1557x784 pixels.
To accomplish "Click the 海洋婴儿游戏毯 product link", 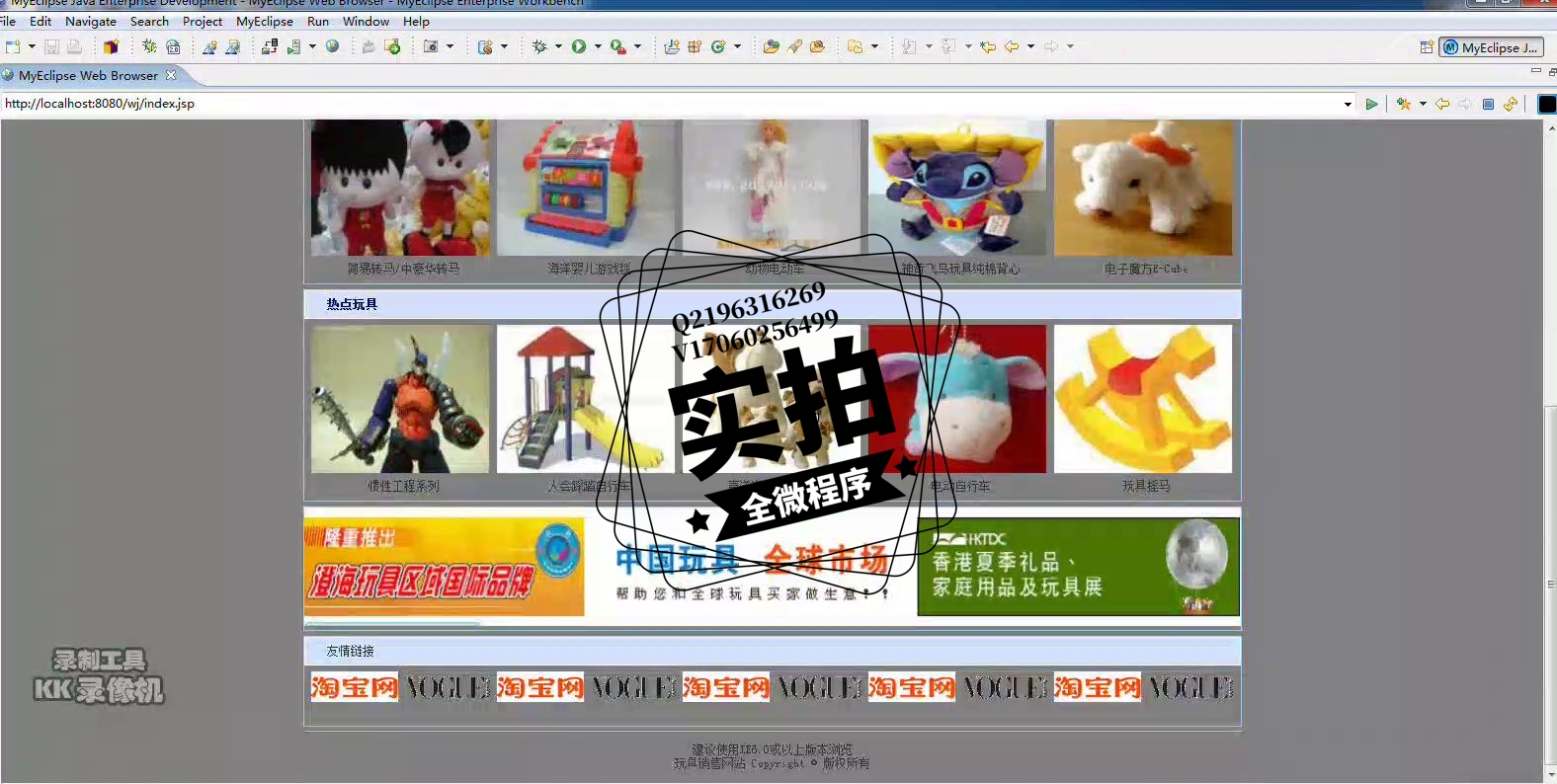I will click(x=589, y=269).
